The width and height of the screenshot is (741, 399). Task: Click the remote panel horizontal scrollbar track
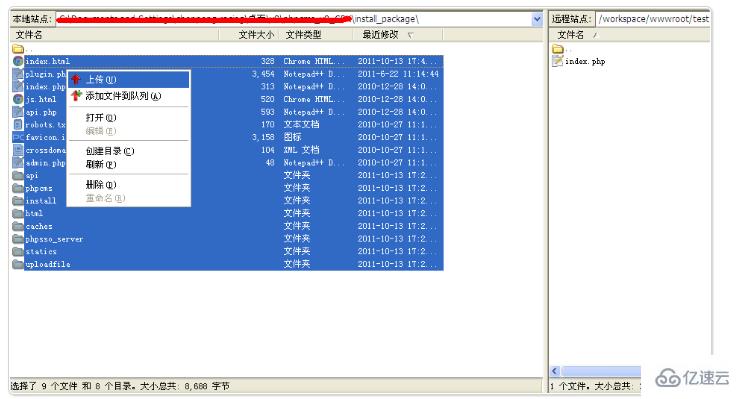coord(601,371)
